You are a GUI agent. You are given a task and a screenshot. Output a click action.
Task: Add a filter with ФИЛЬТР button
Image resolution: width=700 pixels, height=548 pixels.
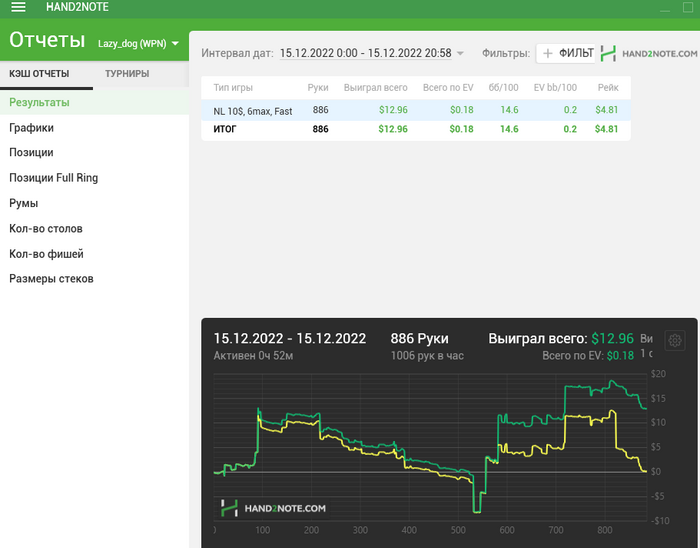point(566,54)
